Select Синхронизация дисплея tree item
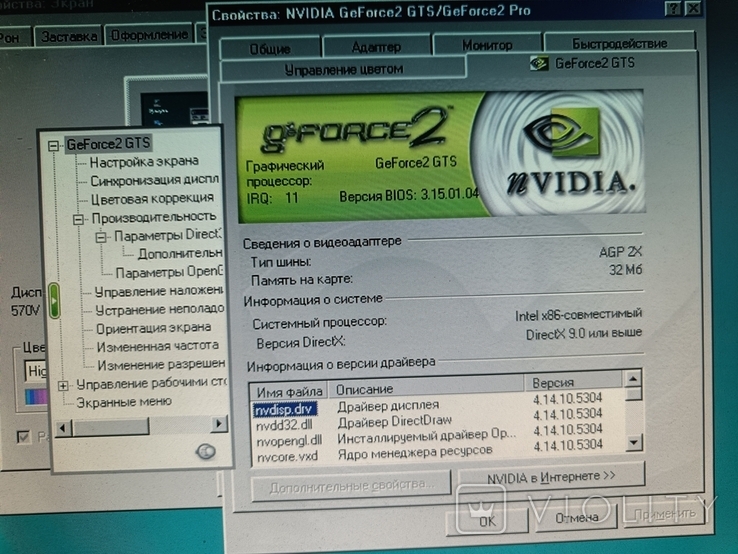 [154, 180]
